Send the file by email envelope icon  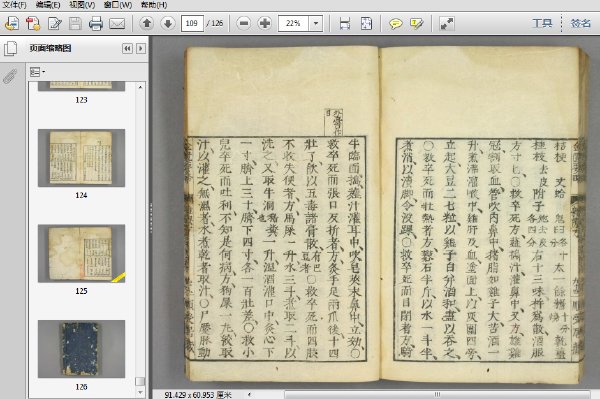tap(117, 23)
